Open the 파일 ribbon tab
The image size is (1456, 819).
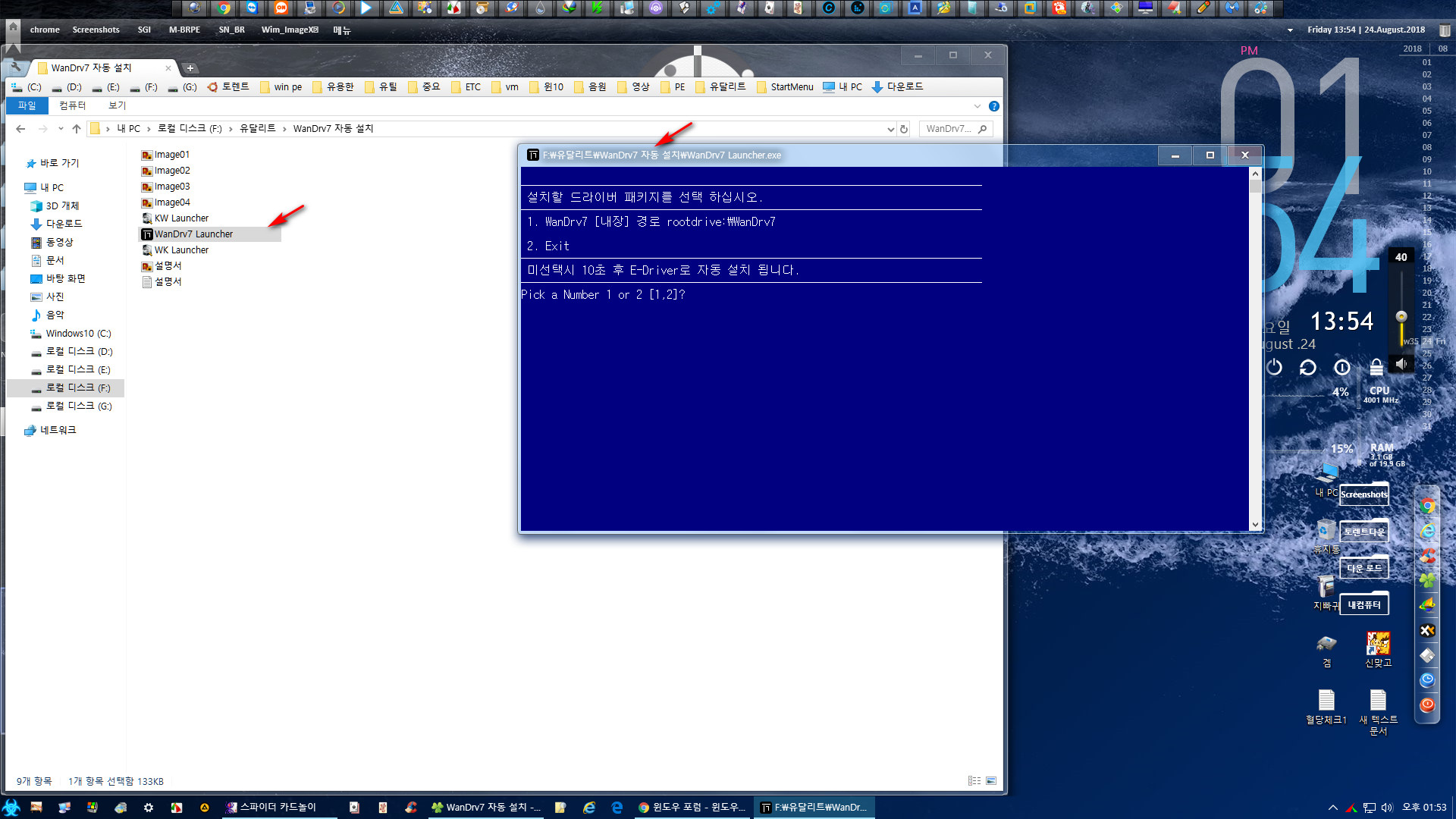tap(27, 106)
